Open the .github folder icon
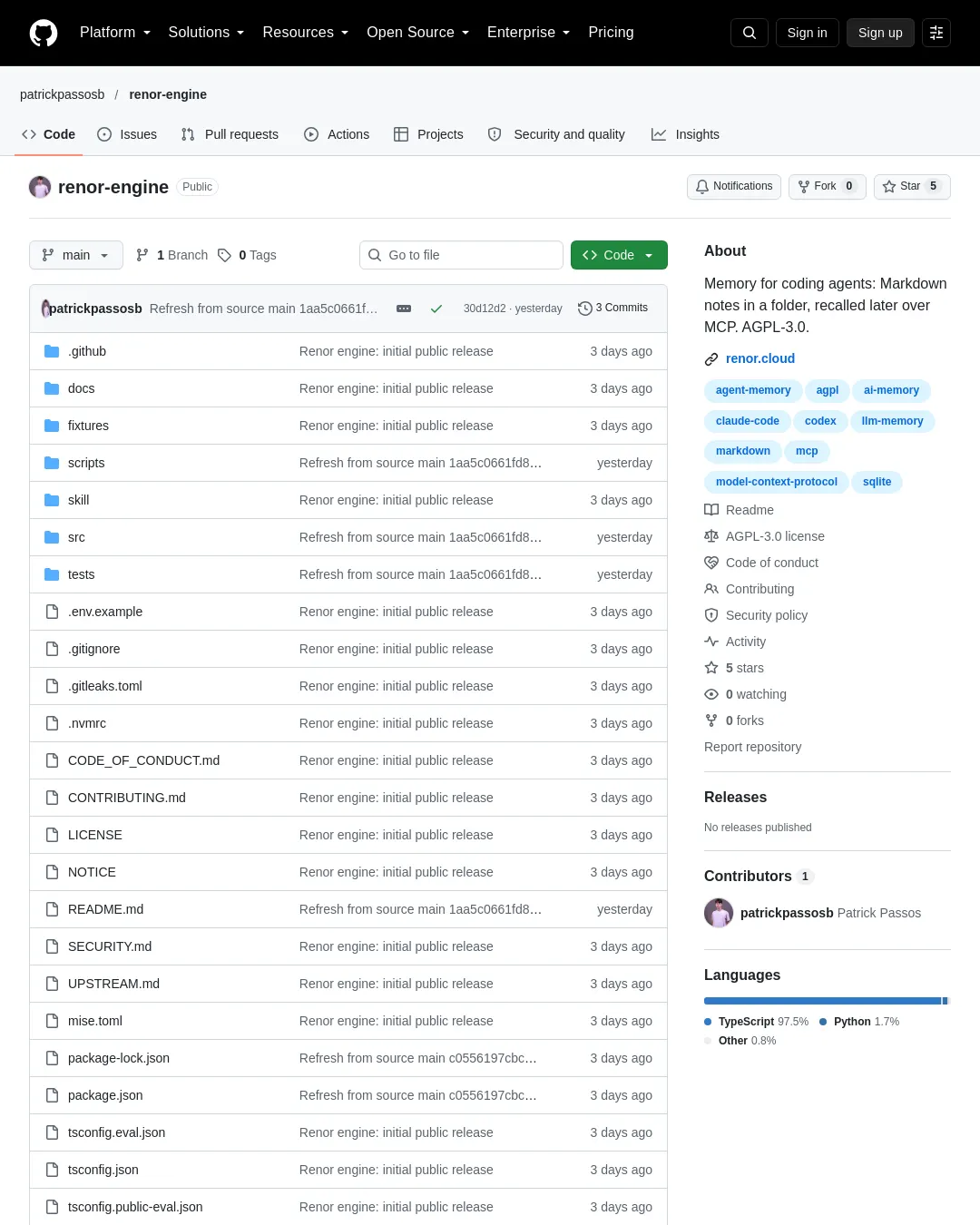The width and height of the screenshot is (980, 1225). click(52, 351)
